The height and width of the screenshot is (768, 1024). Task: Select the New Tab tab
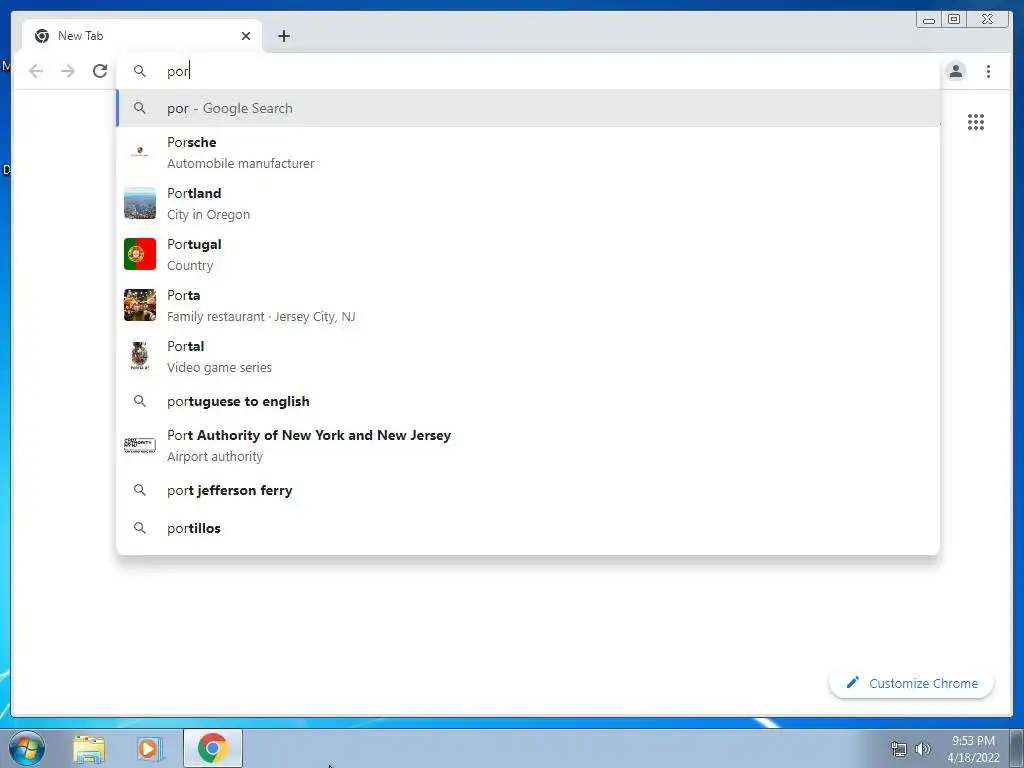[x=142, y=36]
